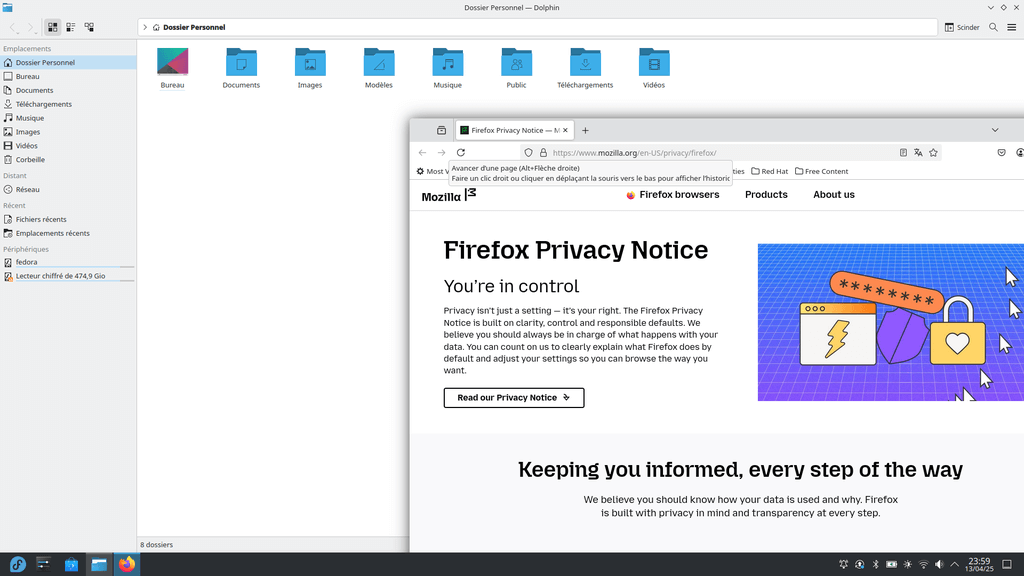Toggle Firefox reader view
Image resolution: width=1024 pixels, height=576 pixels.
pos(903,153)
